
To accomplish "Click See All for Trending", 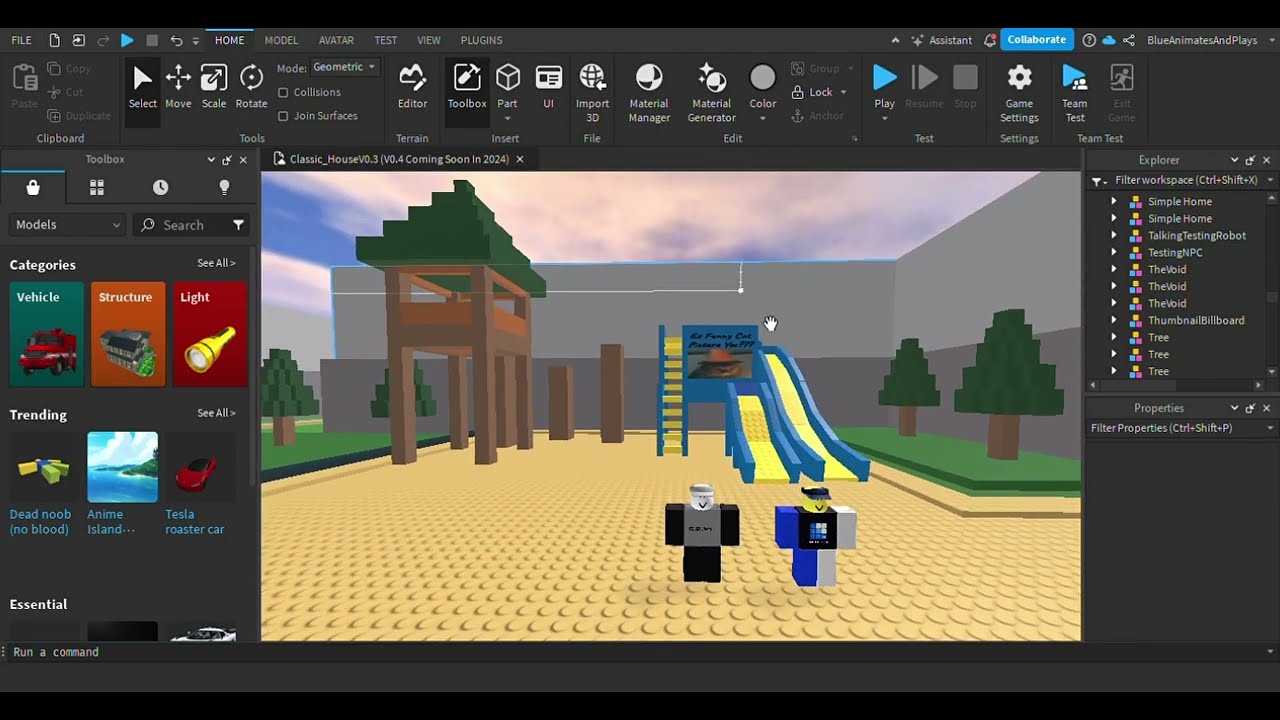I will click(216, 413).
